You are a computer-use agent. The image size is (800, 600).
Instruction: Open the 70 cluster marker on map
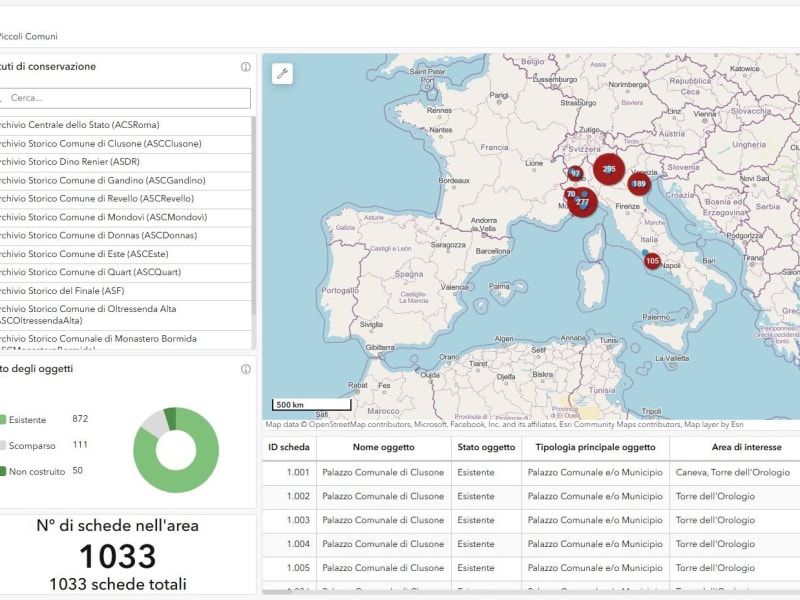point(570,194)
